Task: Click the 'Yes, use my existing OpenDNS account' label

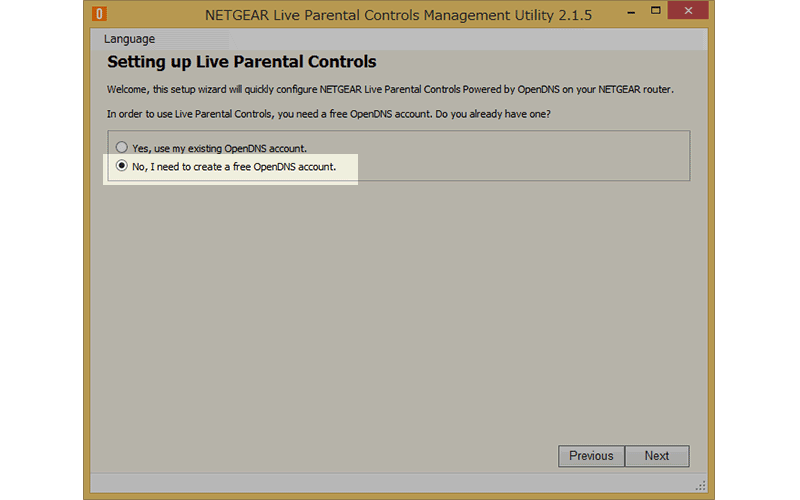Action: pos(219,148)
